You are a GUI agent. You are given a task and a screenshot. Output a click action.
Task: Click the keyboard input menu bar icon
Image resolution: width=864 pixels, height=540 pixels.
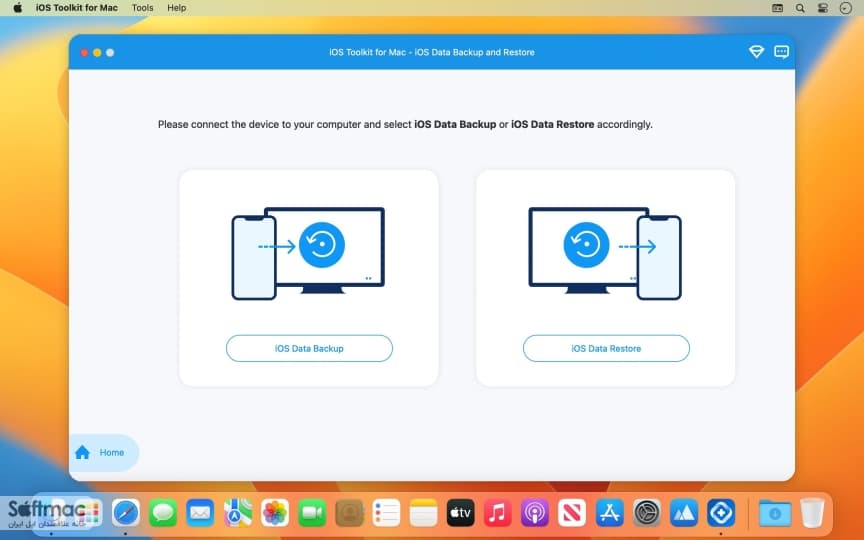777,8
